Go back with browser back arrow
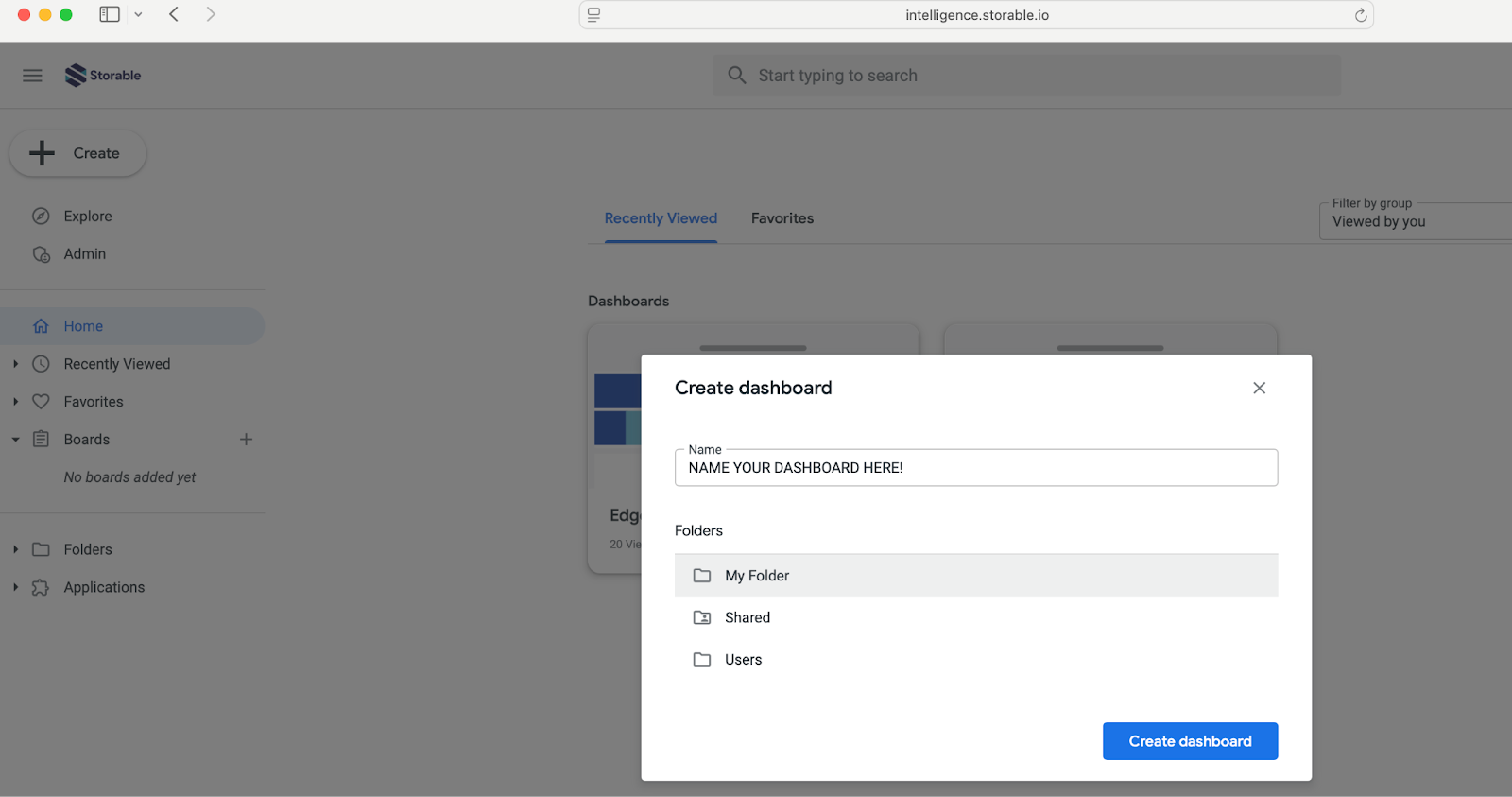This screenshot has width=1512, height=797. pos(174,14)
